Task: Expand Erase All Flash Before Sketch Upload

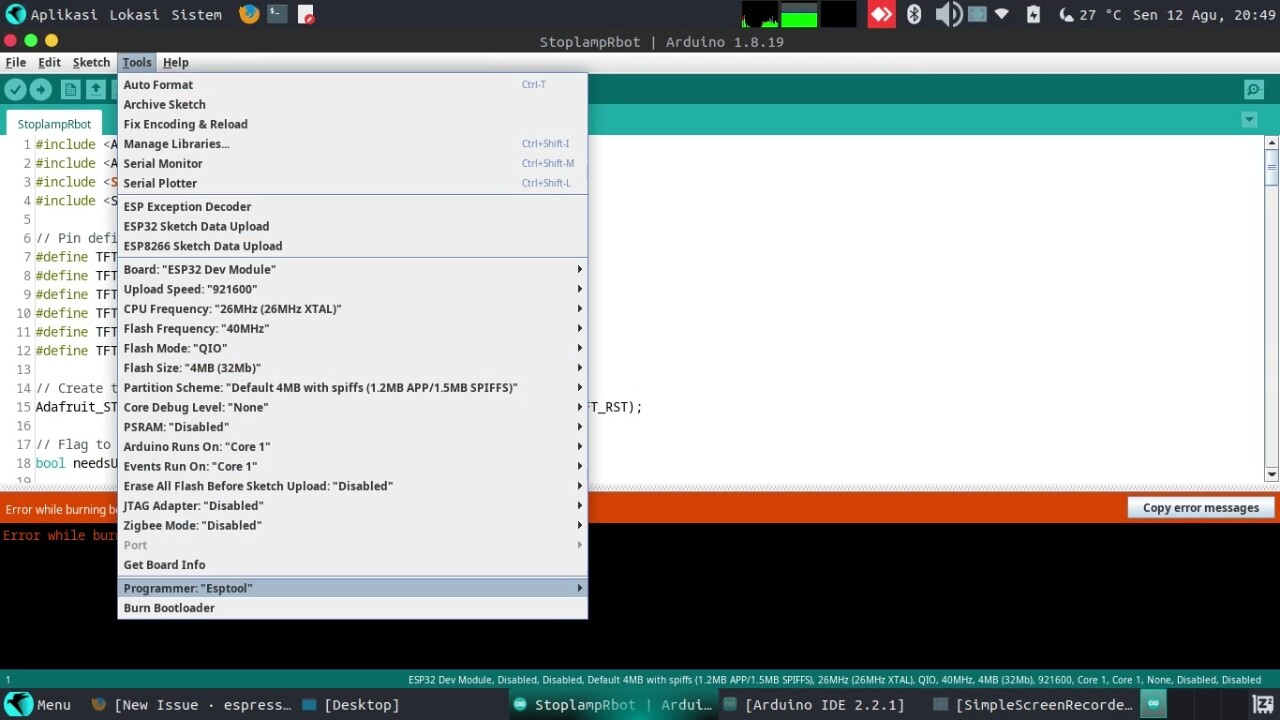Action: click(352, 486)
